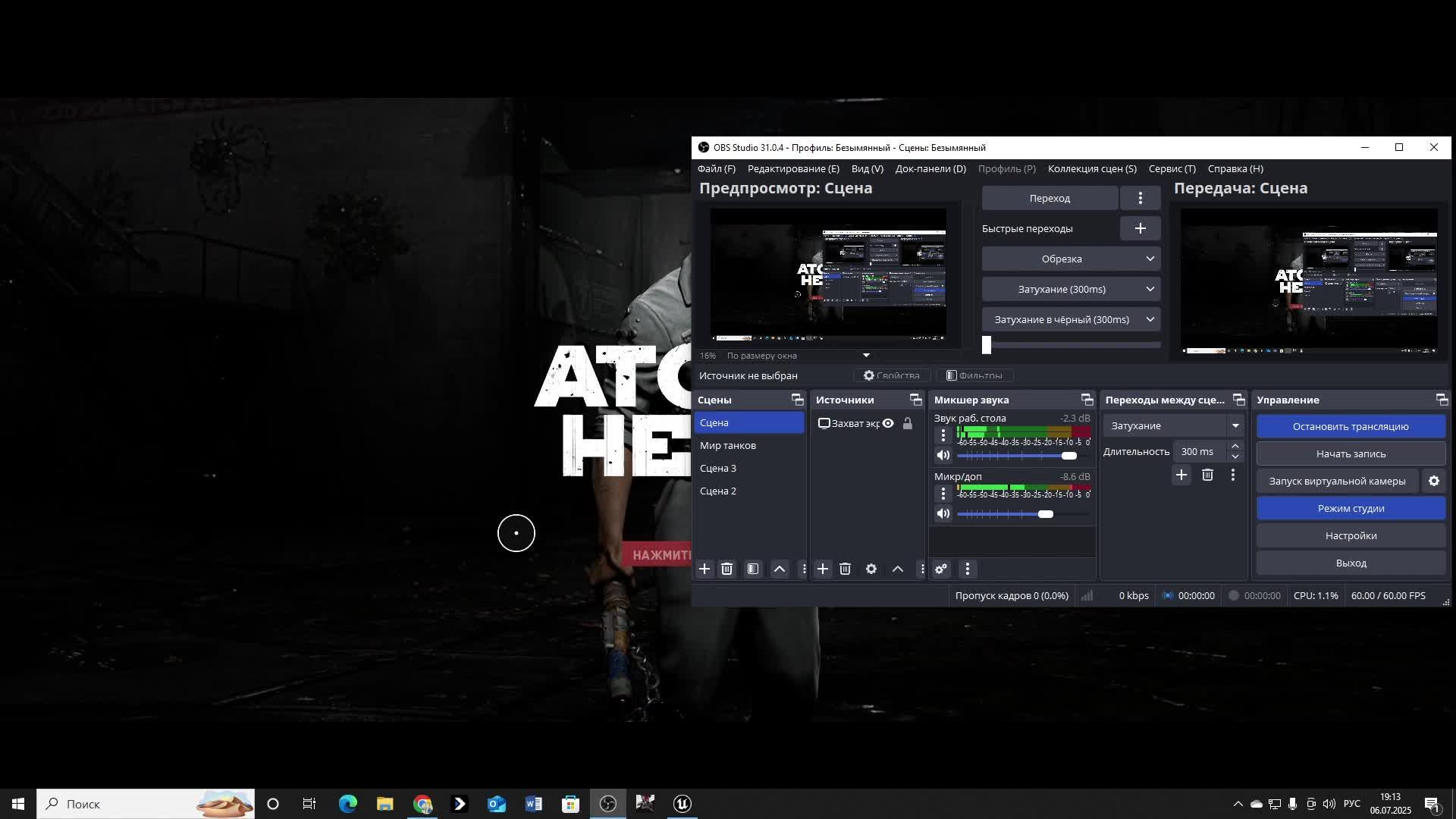Open Scenes panel more-options dots
The height and width of the screenshot is (819, 1456).
(x=804, y=569)
